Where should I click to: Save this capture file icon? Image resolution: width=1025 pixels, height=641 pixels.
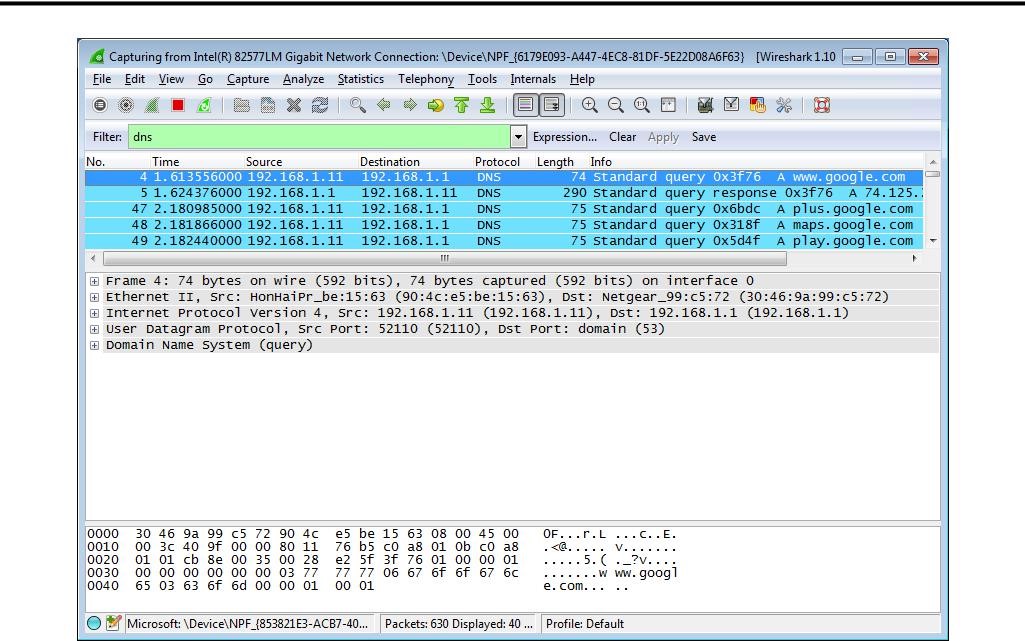(267, 105)
